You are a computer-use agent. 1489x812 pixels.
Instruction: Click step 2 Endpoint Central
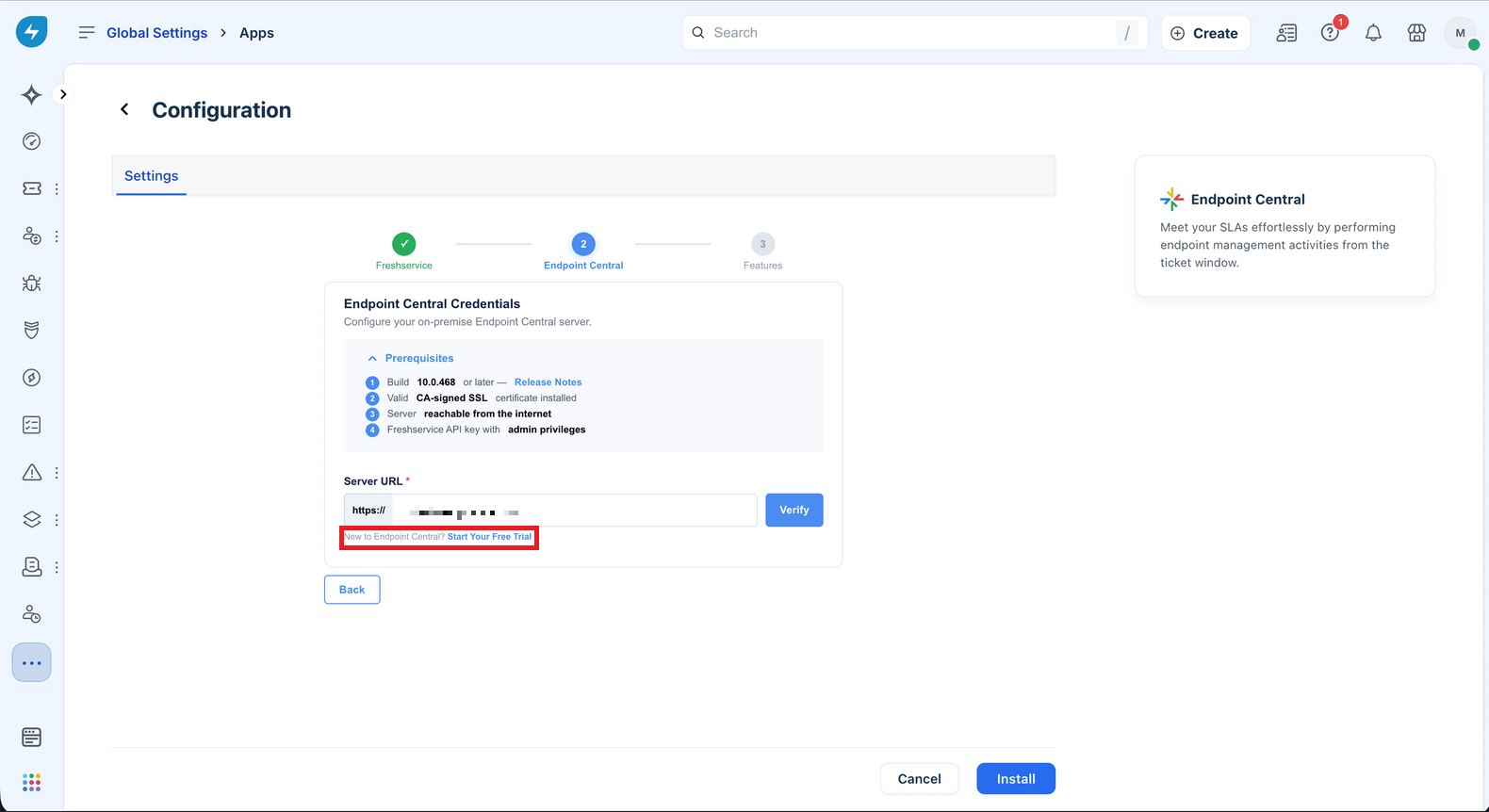pyautogui.click(x=583, y=252)
